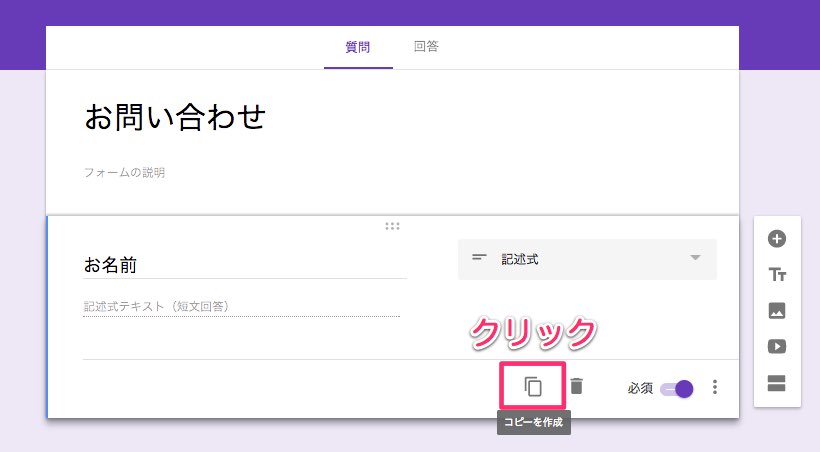Add a video from the side toolbar
The height and width of the screenshot is (452, 820).
[777, 346]
